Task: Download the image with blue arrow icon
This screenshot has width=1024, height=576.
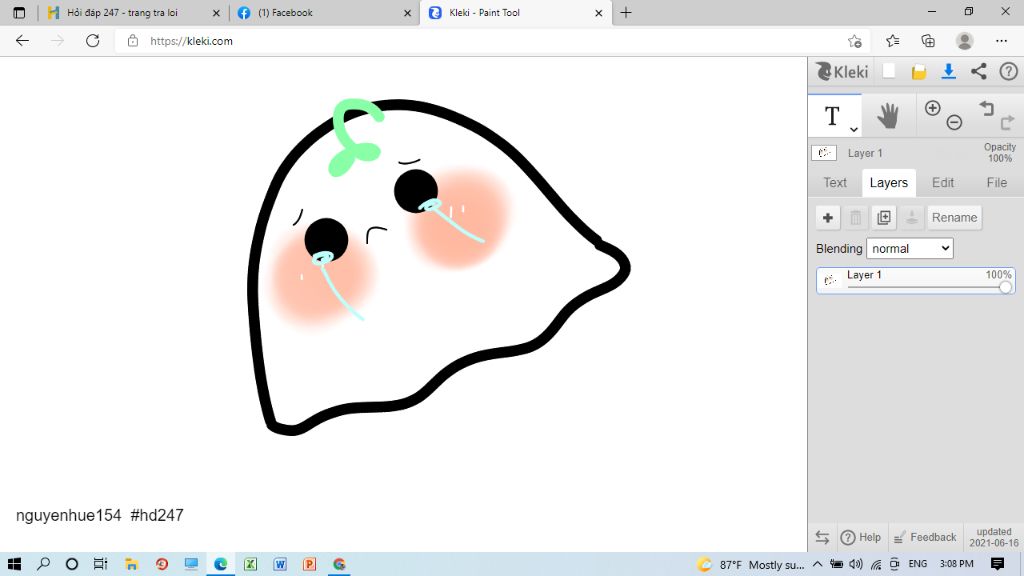Action: point(948,71)
